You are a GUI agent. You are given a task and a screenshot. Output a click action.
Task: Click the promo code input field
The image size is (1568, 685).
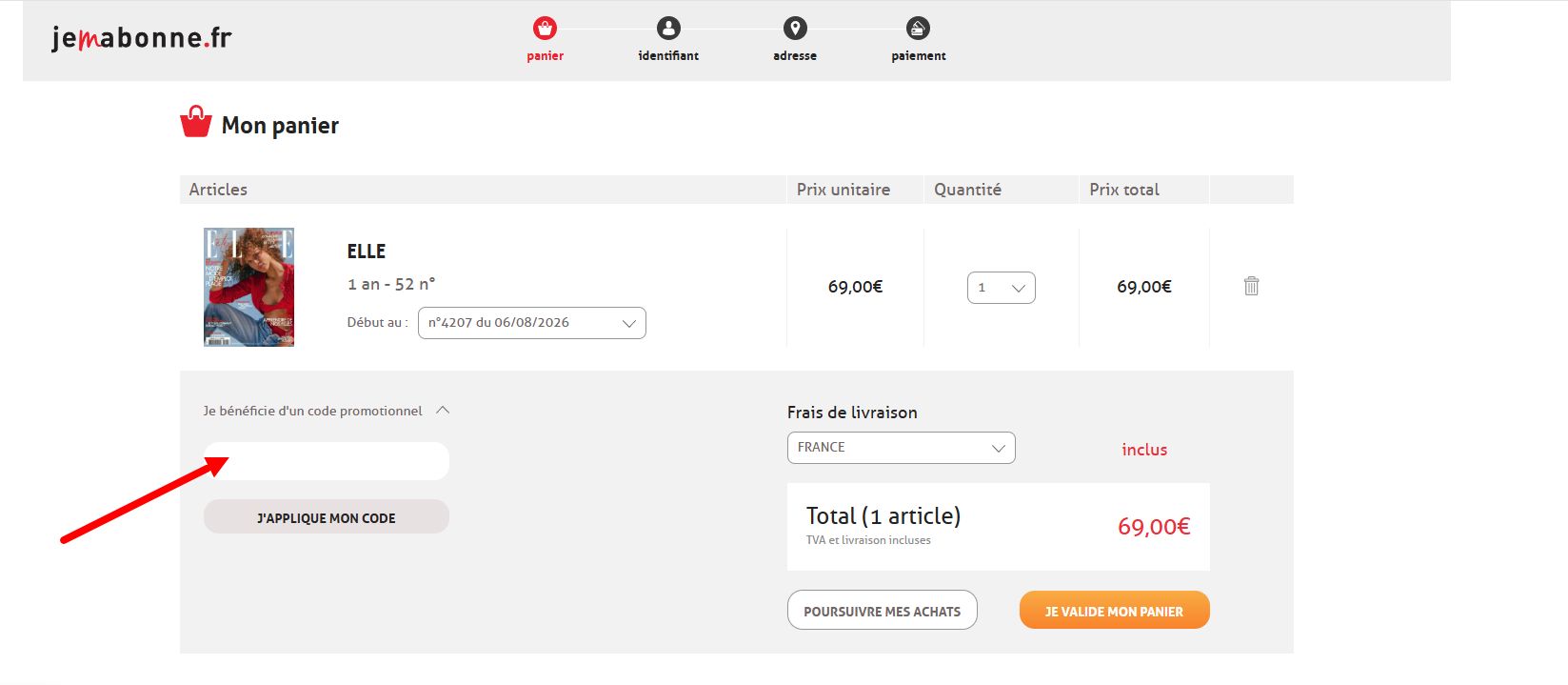(326, 461)
